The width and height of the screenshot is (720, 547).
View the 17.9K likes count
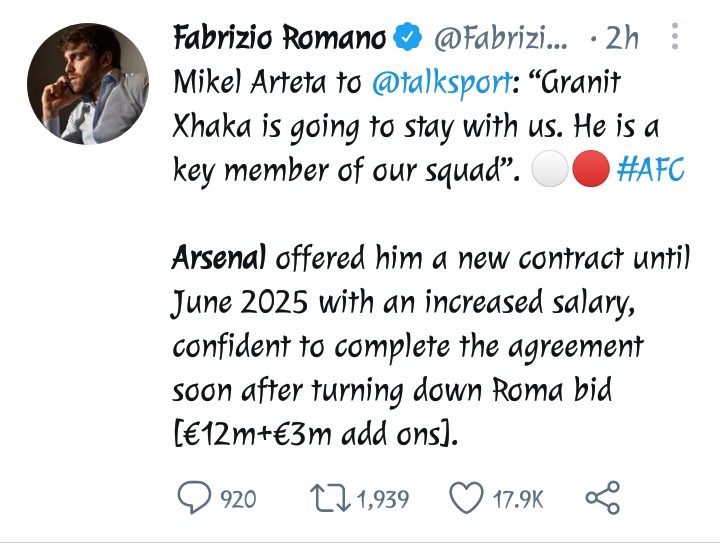click(x=518, y=499)
